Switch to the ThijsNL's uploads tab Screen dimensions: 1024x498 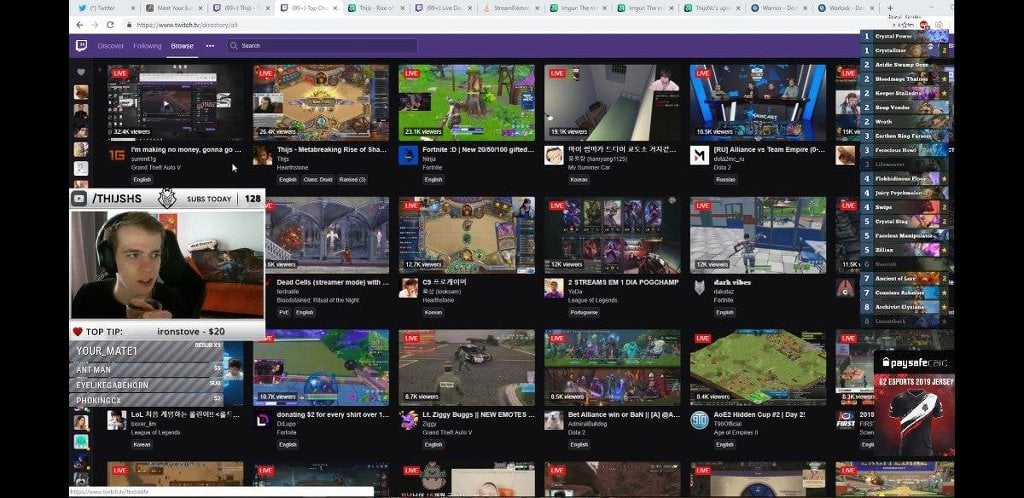pos(712,8)
